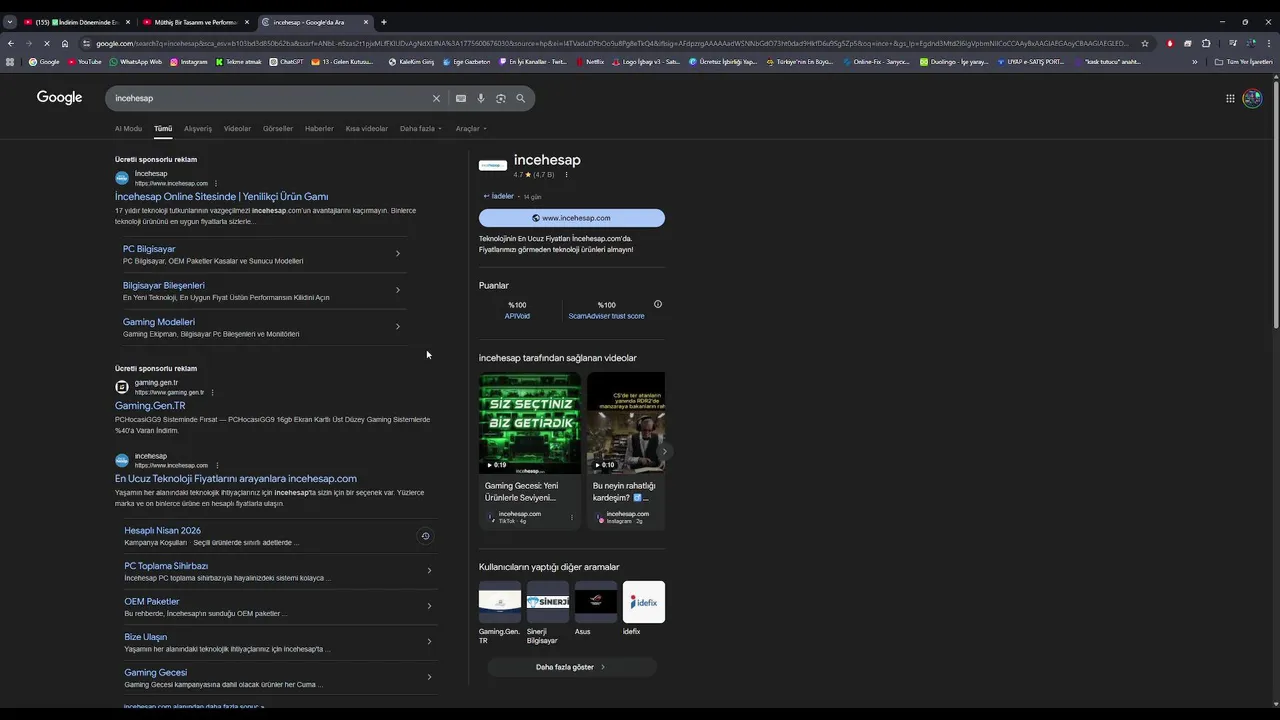Viewport: 1280px width, 720px height.
Task: Open the İadeler returns link
Action: pyautogui.click(x=499, y=196)
